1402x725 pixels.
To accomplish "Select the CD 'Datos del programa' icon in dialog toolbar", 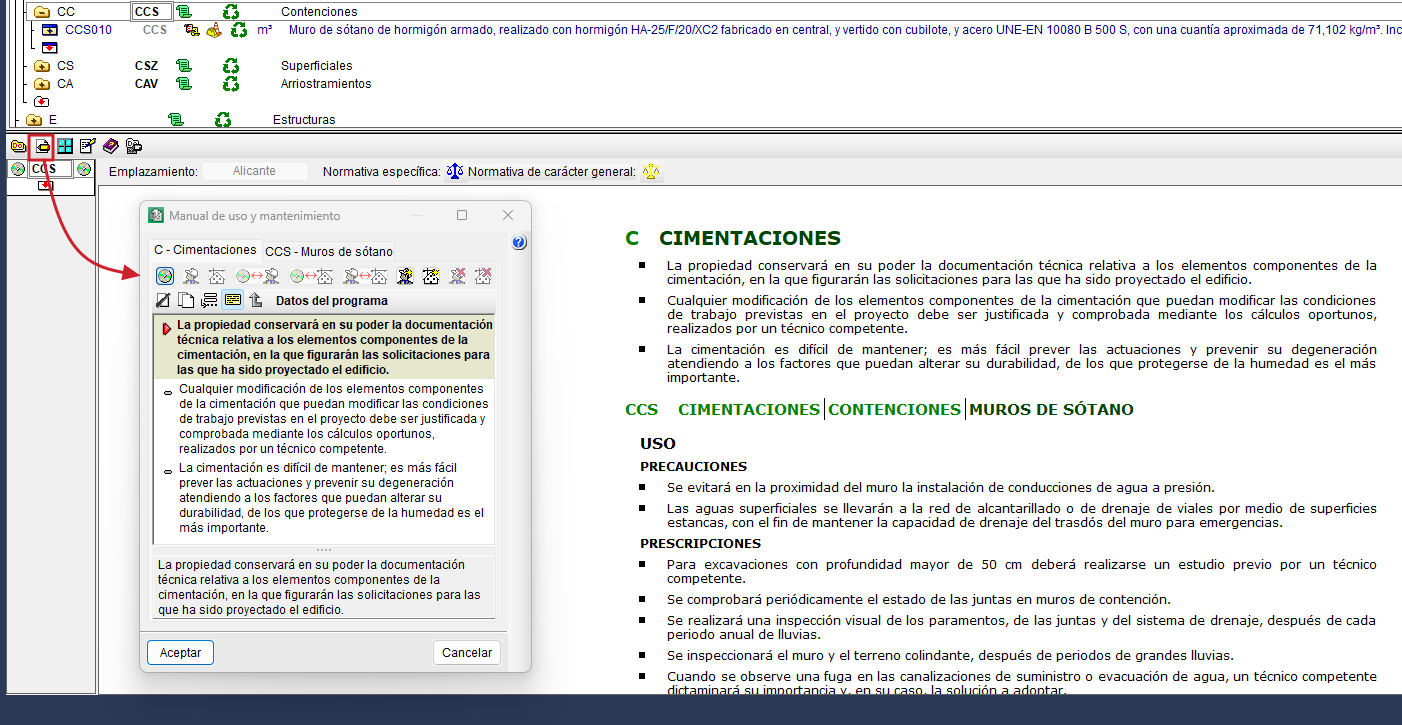I will (x=165, y=276).
